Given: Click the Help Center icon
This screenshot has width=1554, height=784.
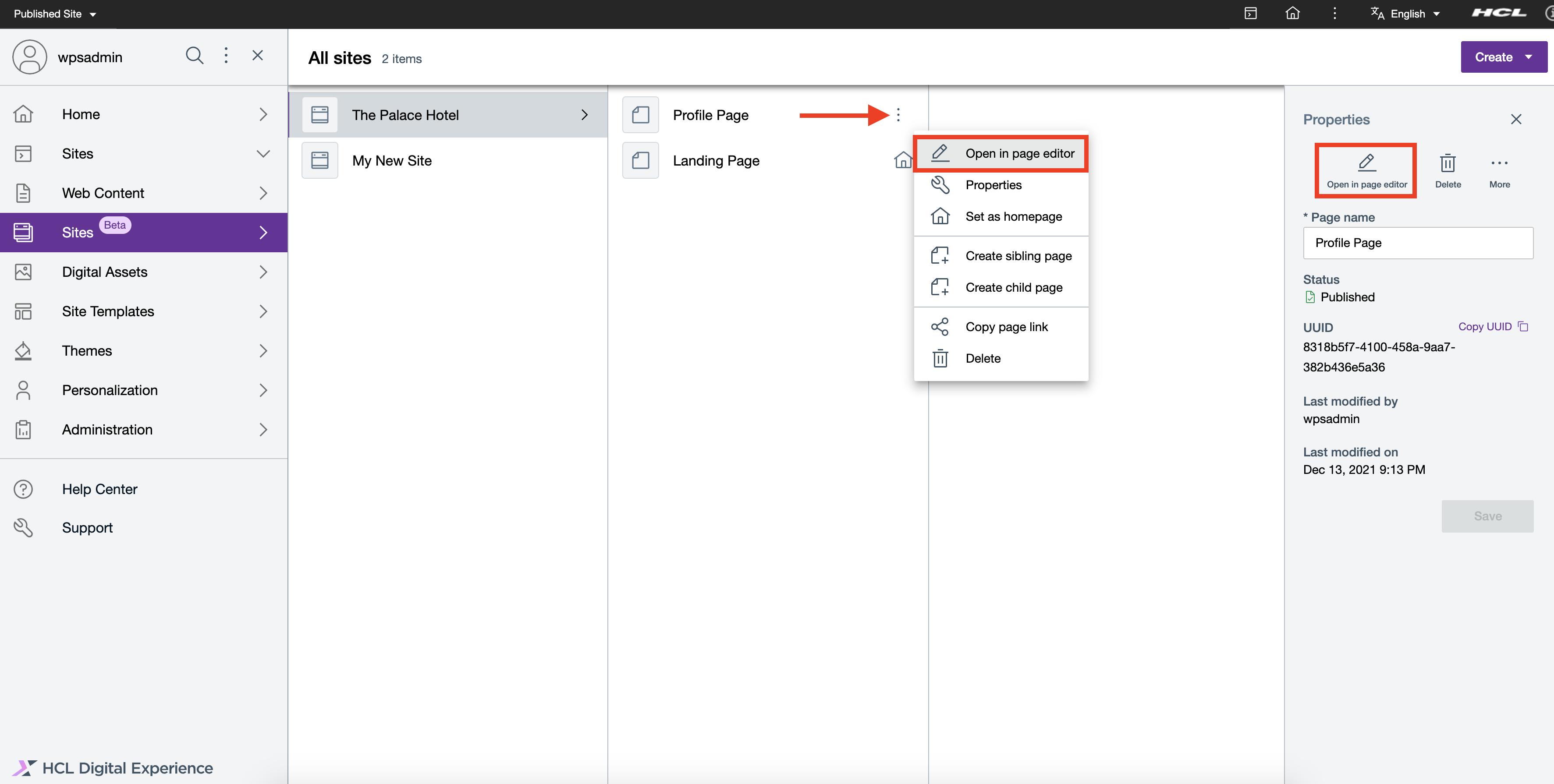Looking at the screenshot, I should tap(23, 488).
